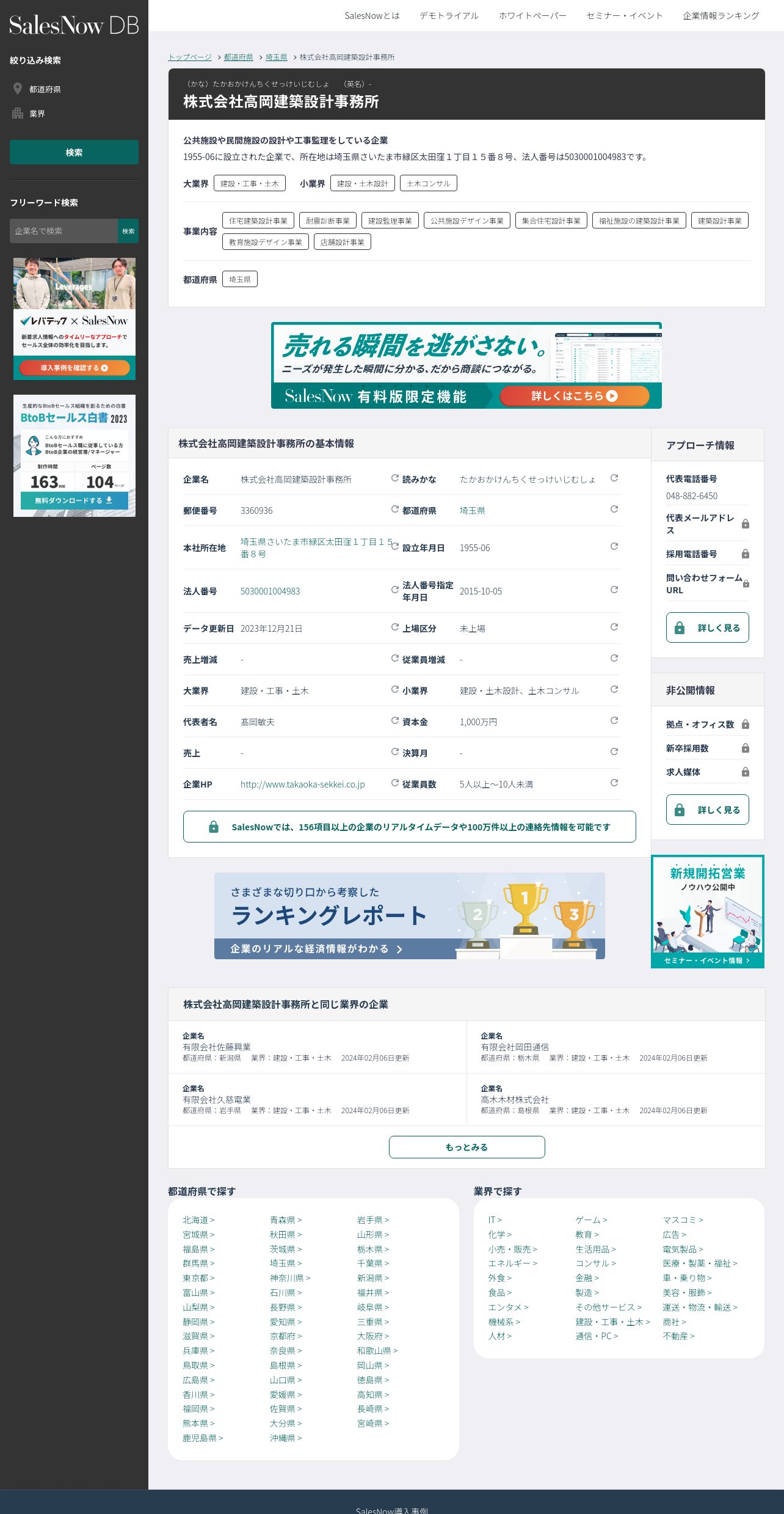Click 店舗設計事業 business tag
This screenshot has width=784, height=1514.
pos(343,242)
